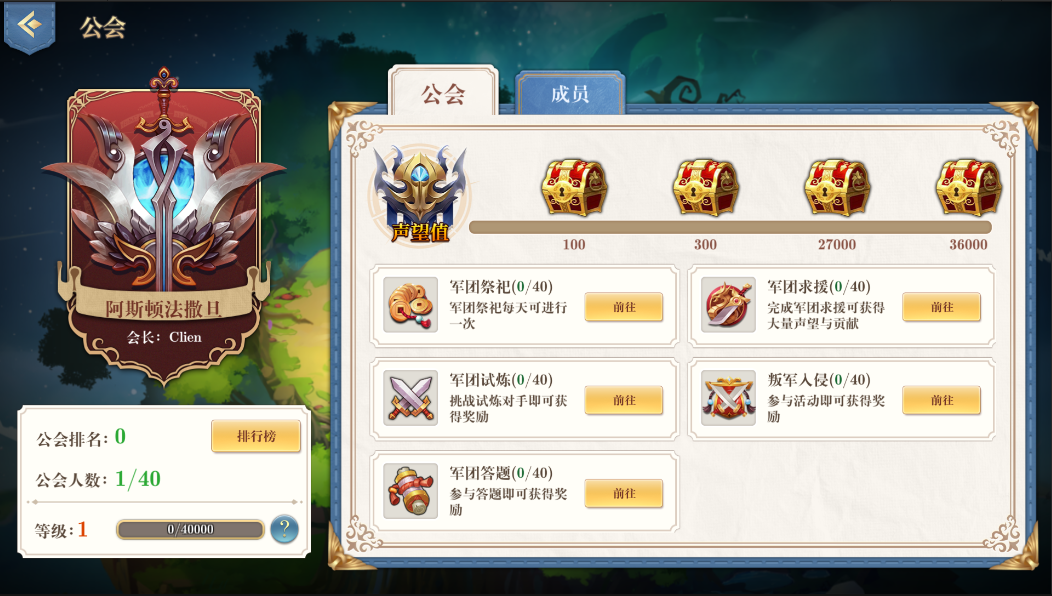Go to 军团答题 via 前往 button
This screenshot has width=1052, height=596.
[624, 494]
